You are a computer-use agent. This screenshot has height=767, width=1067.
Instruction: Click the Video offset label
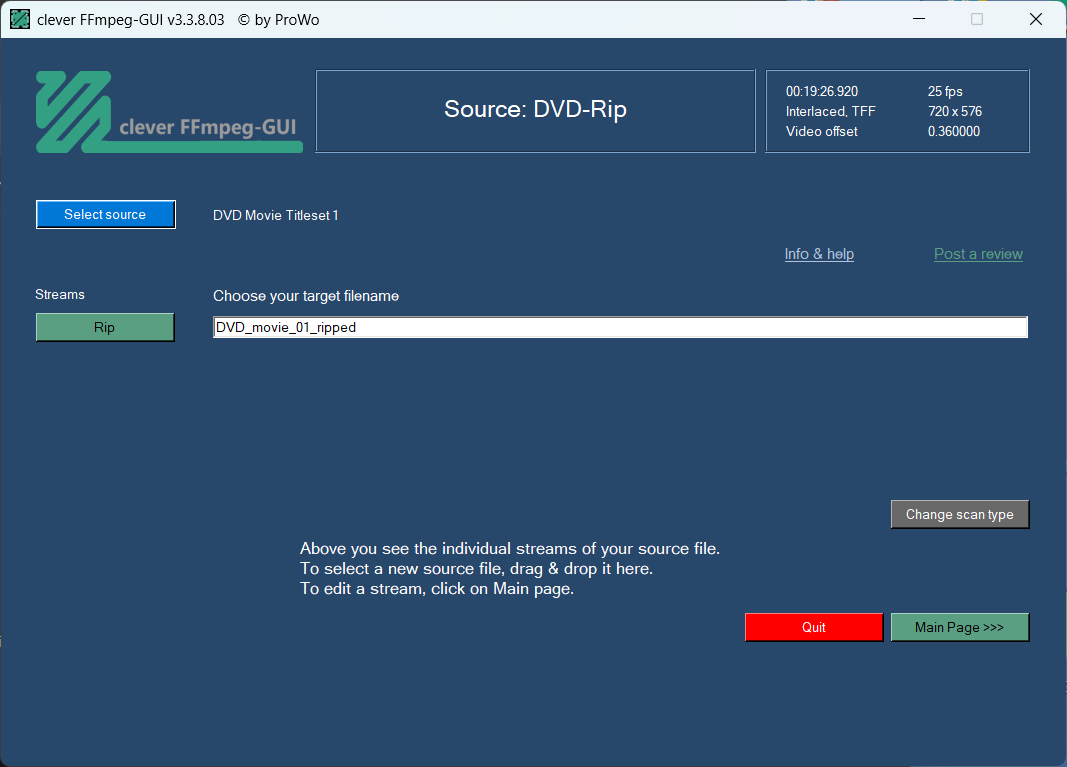point(821,131)
